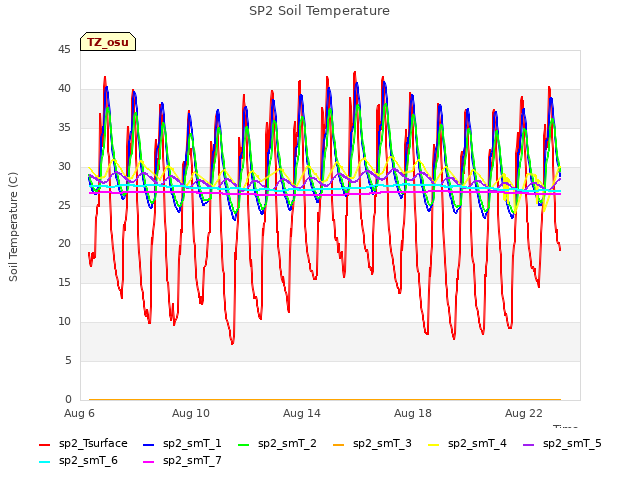Click the Aug 10 x-axis tick label
The height and width of the screenshot is (480, 640).
point(191,413)
